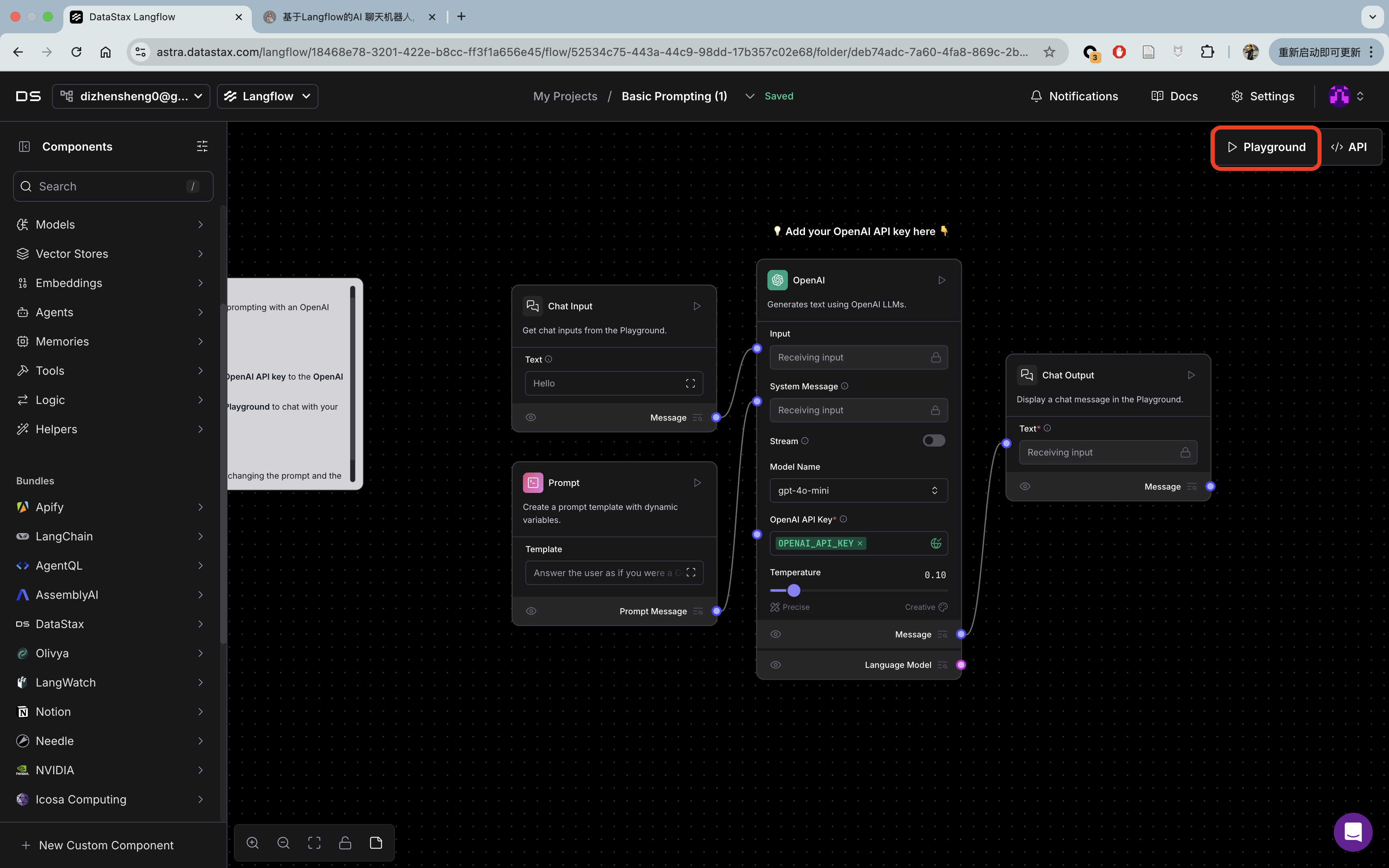The width and height of the screenshot is (1389, 868).
Task: Collapse the Components sidebar panel icon
Action: coord(24,147)
